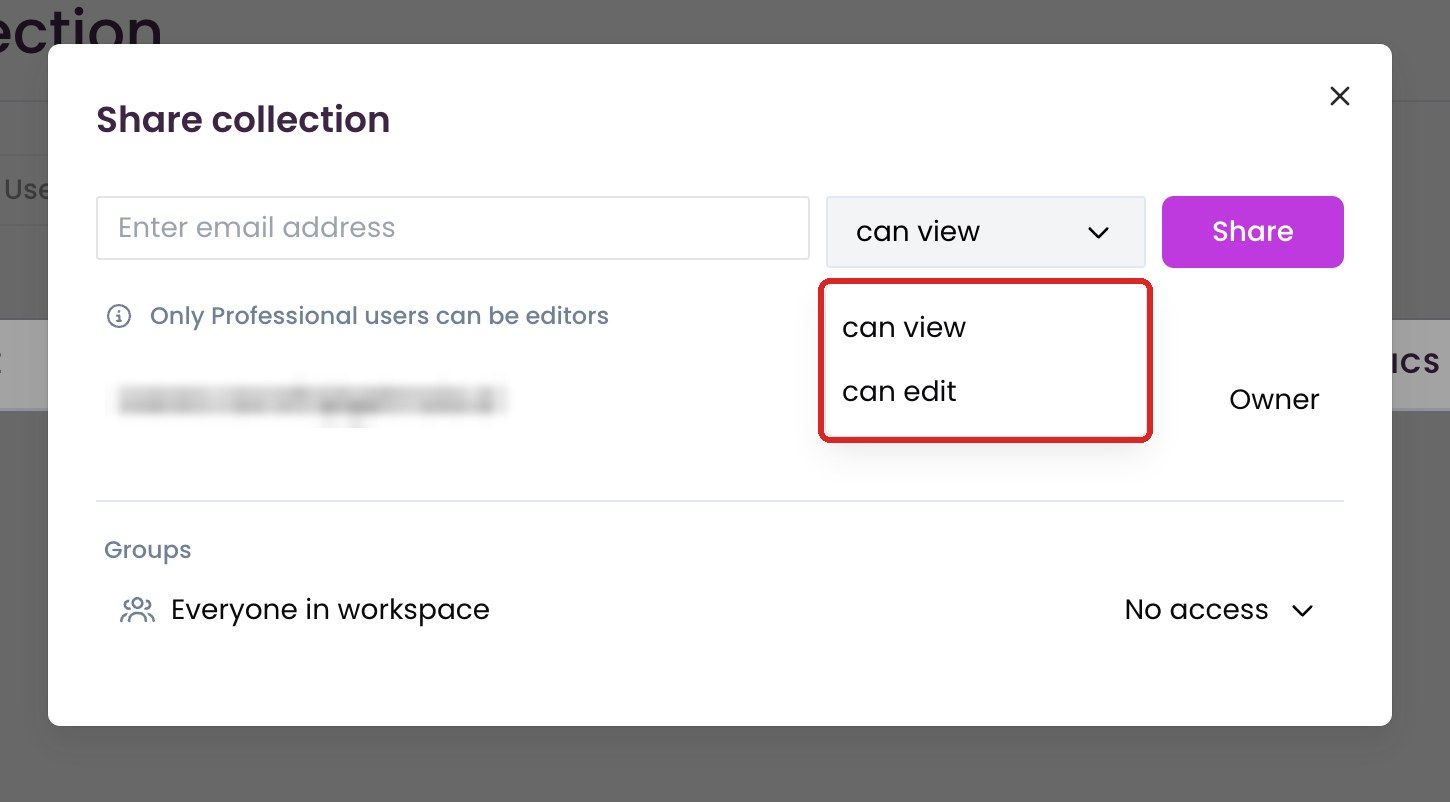Click the blurred owner email entry
Viewport: 1450px width, 802px height.
coord(311,400)
